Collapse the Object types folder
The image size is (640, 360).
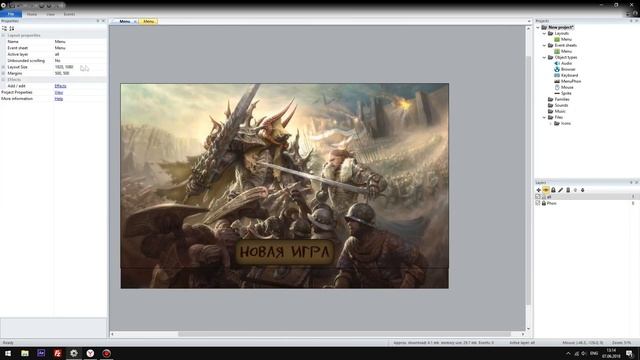(x=544, y=58)
